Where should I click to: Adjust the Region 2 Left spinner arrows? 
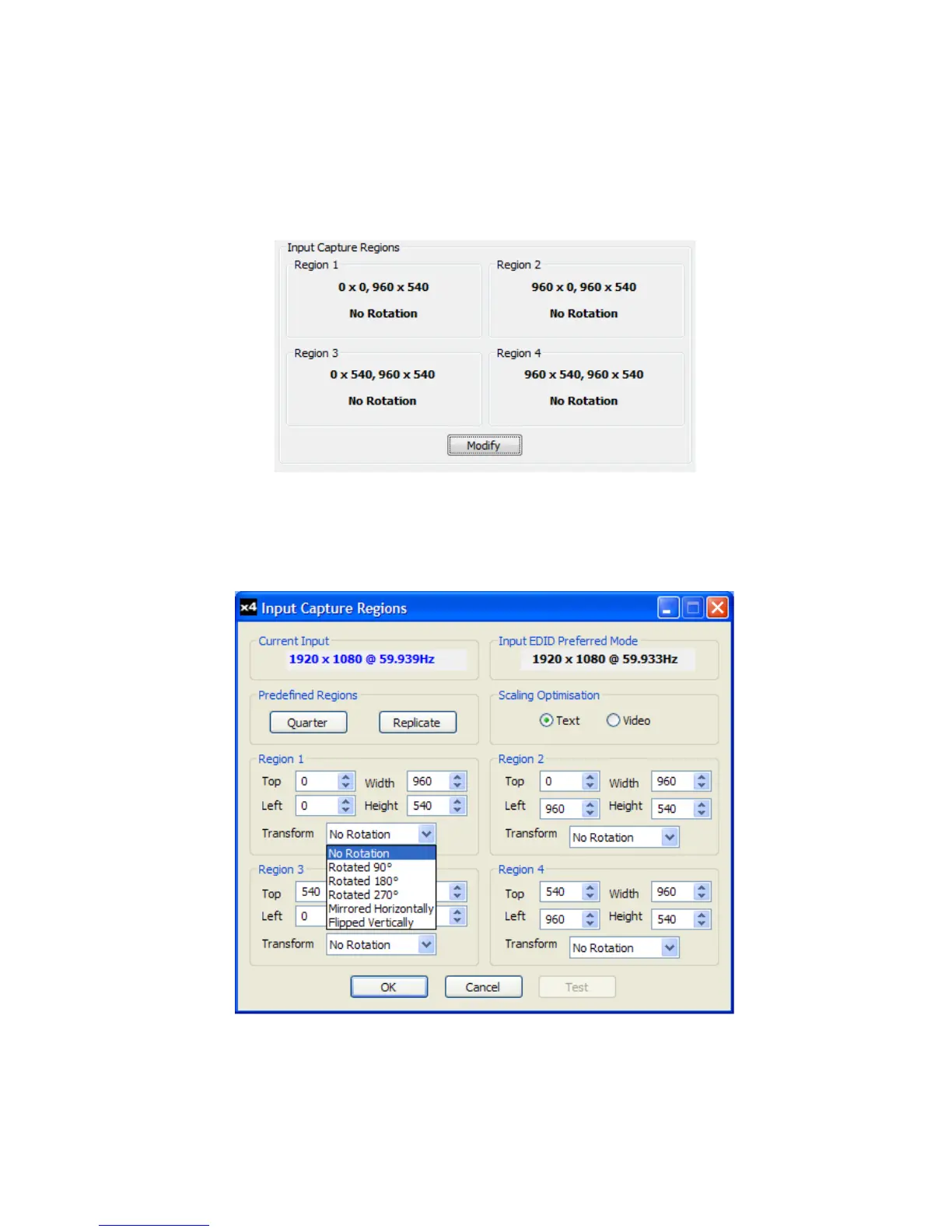(x=590, y=808)
